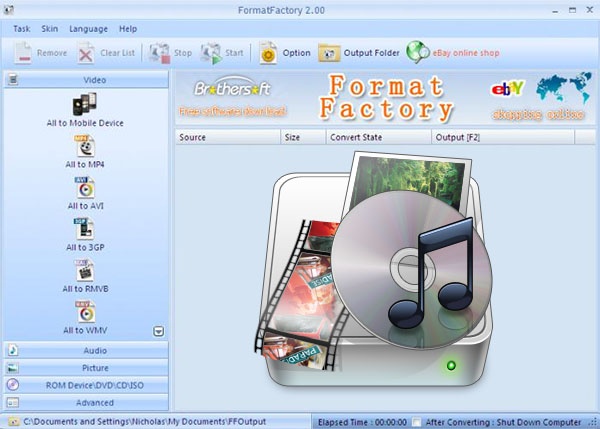Click the Source column header
The image size is (600, 429).
point(228,137)
